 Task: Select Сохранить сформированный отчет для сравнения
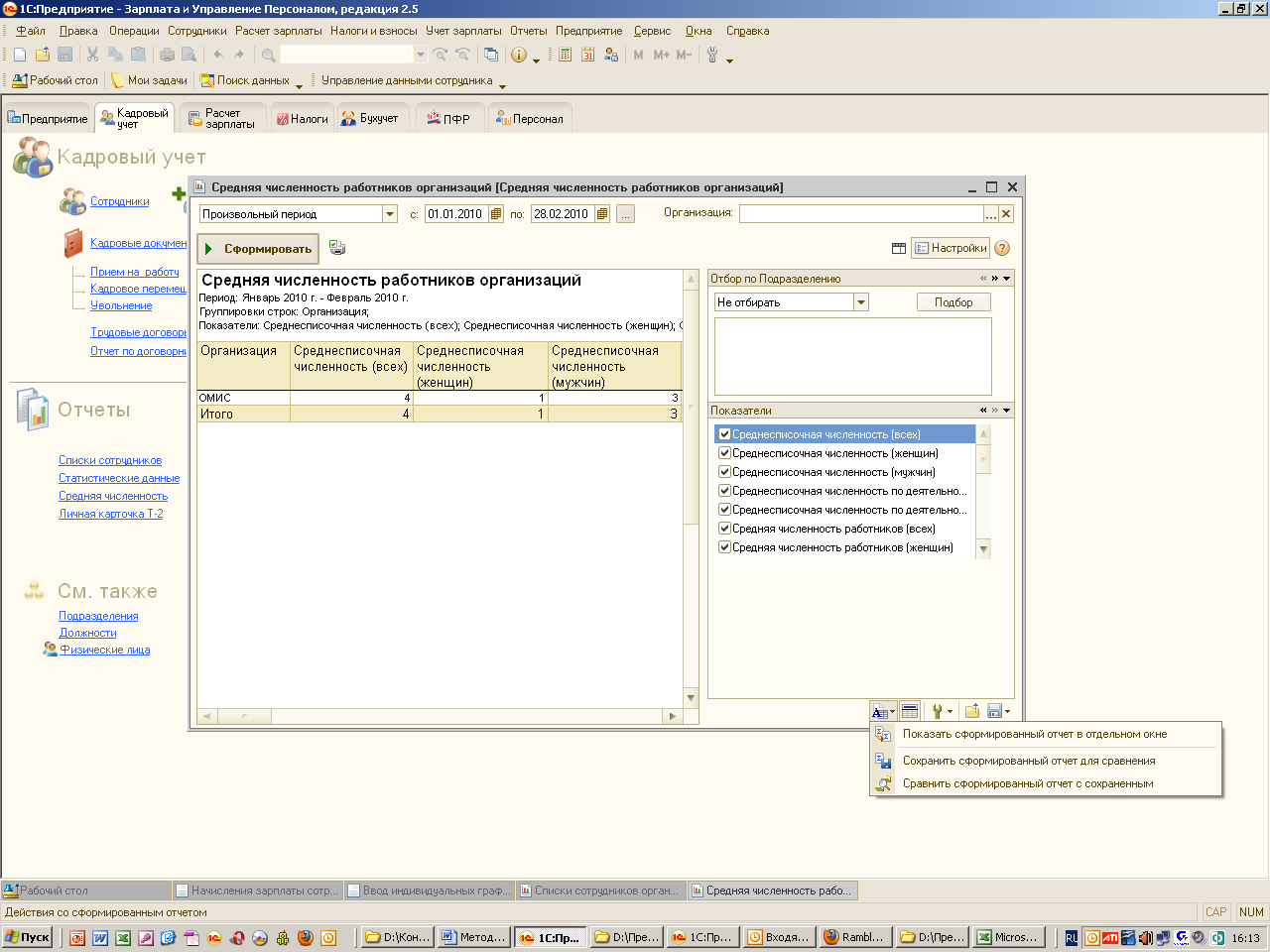(x=1029, y=761)
